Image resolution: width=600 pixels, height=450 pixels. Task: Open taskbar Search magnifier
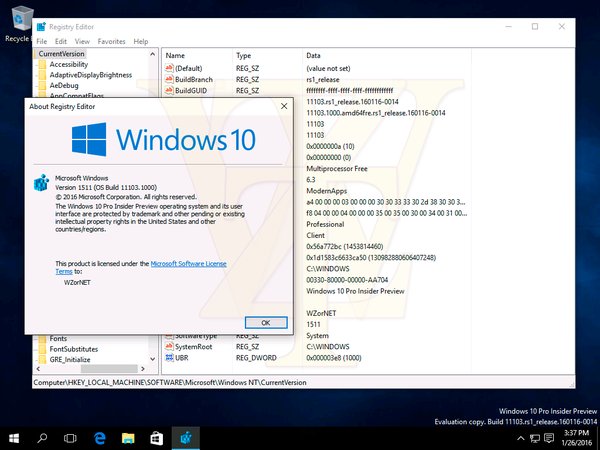(x=43, y=438)
